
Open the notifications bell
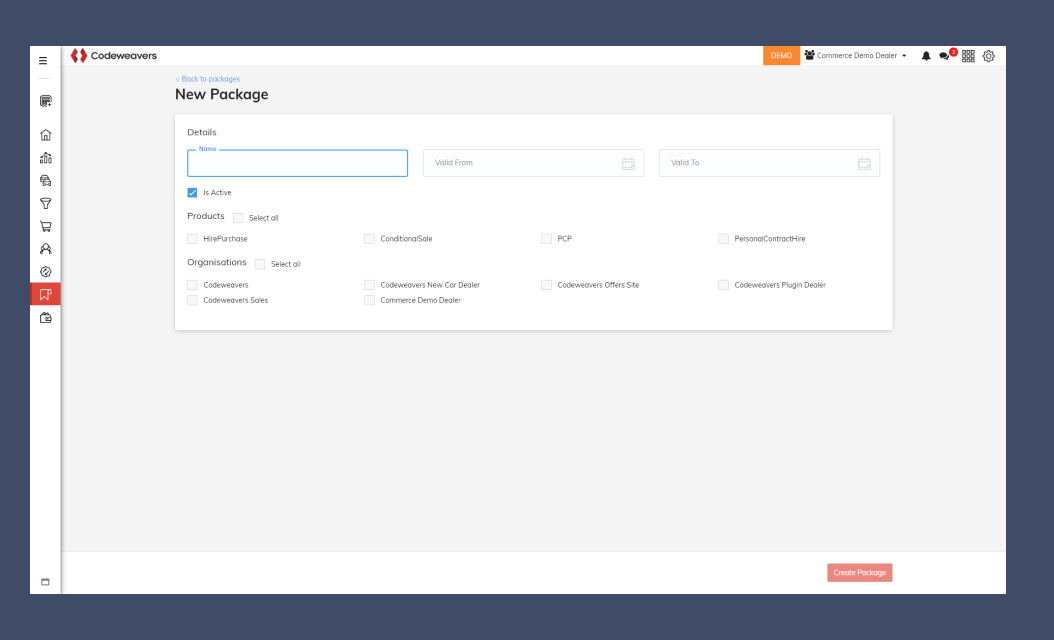tap(926, 56)
